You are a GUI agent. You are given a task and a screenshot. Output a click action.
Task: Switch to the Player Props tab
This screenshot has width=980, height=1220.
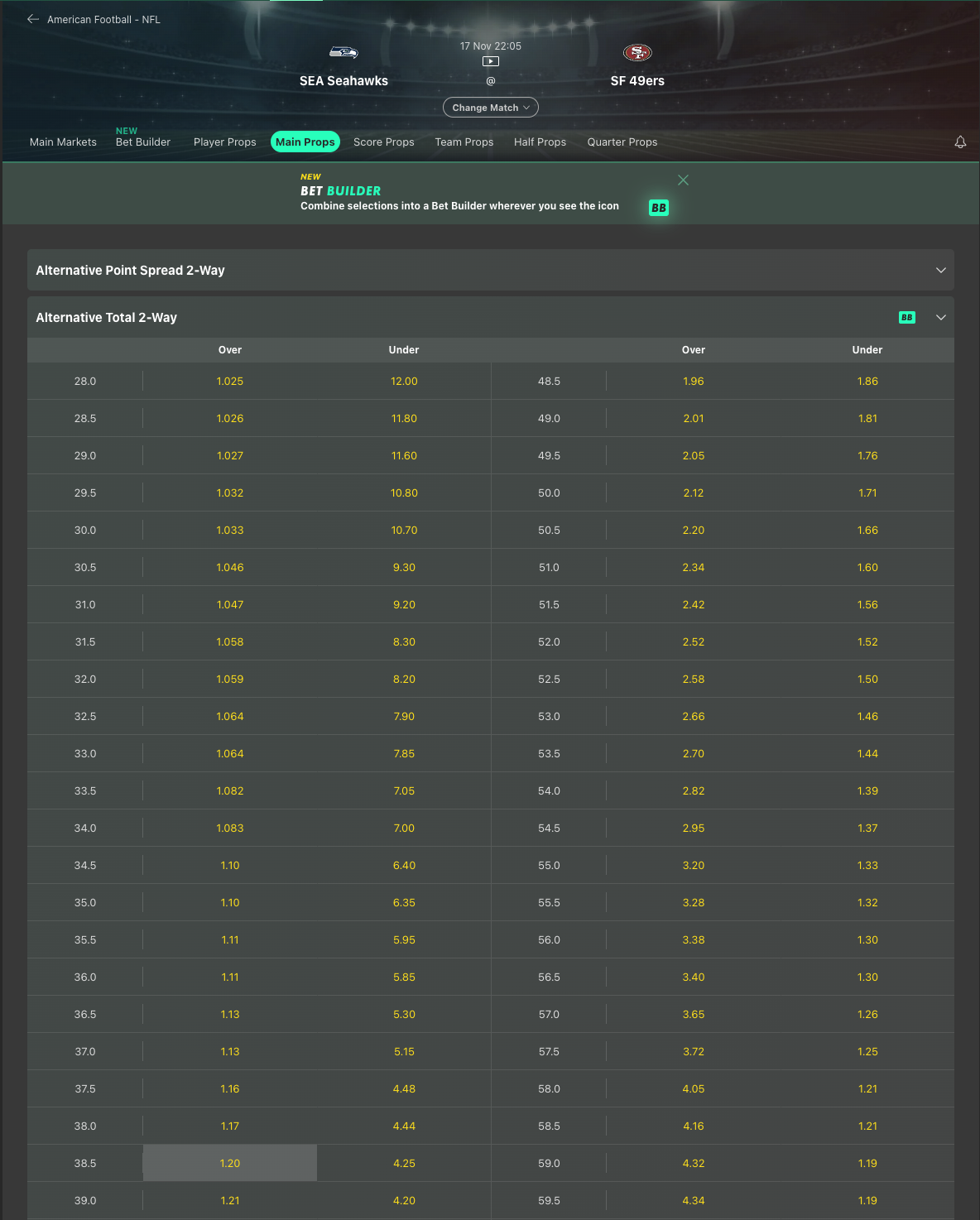coord(225,142)
